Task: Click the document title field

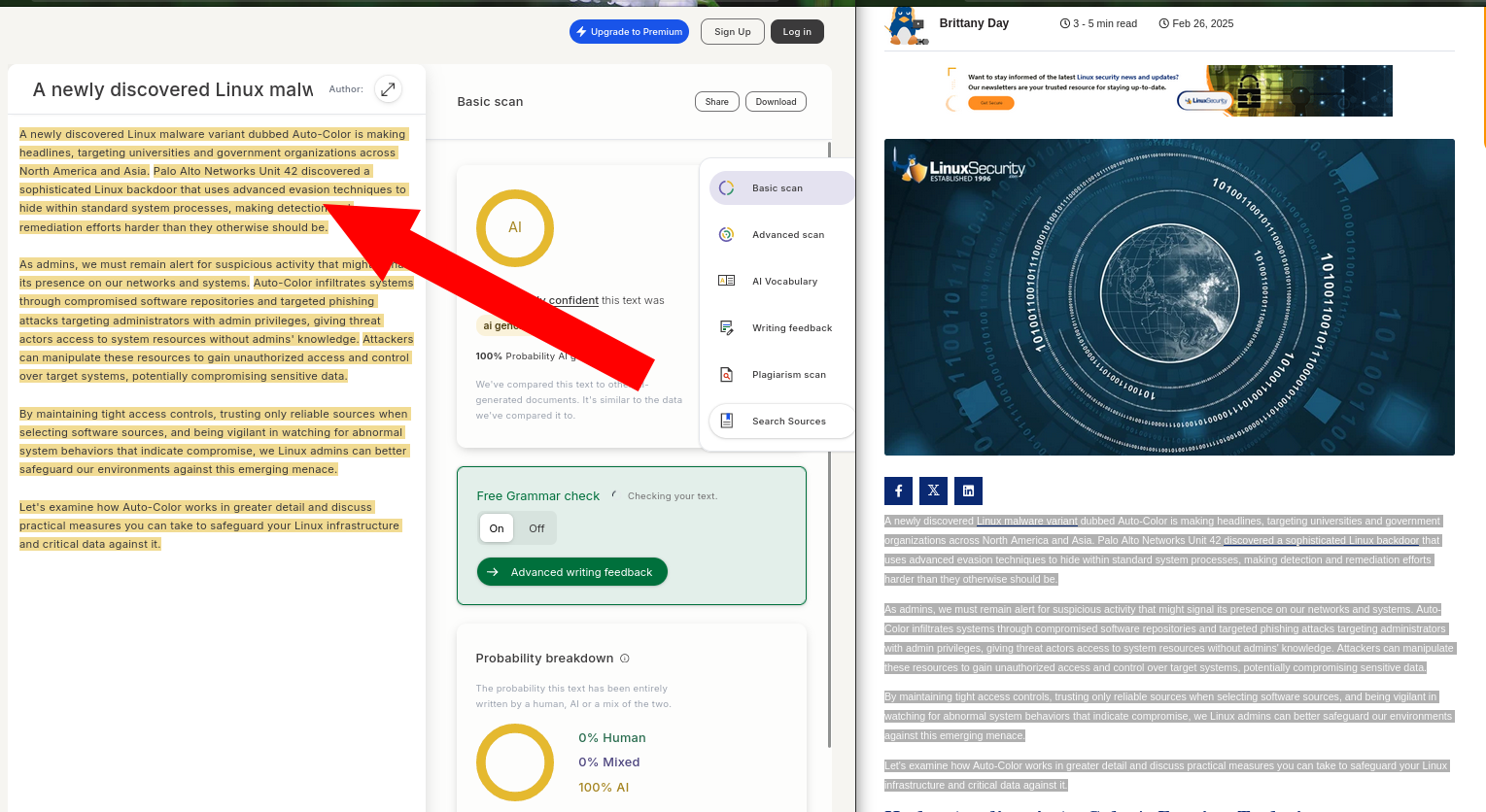Action: (173, 89)
